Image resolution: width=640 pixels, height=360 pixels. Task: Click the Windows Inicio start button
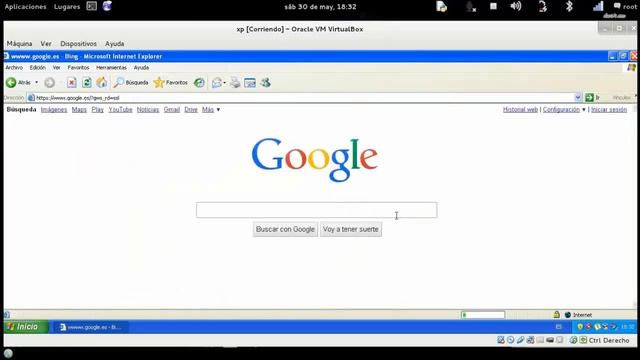pyautogui.click(x=26, y=327)
